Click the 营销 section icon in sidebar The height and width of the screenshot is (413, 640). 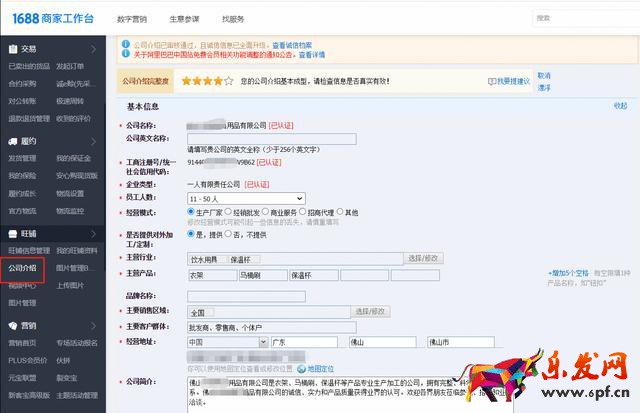[x=11, y=325]
